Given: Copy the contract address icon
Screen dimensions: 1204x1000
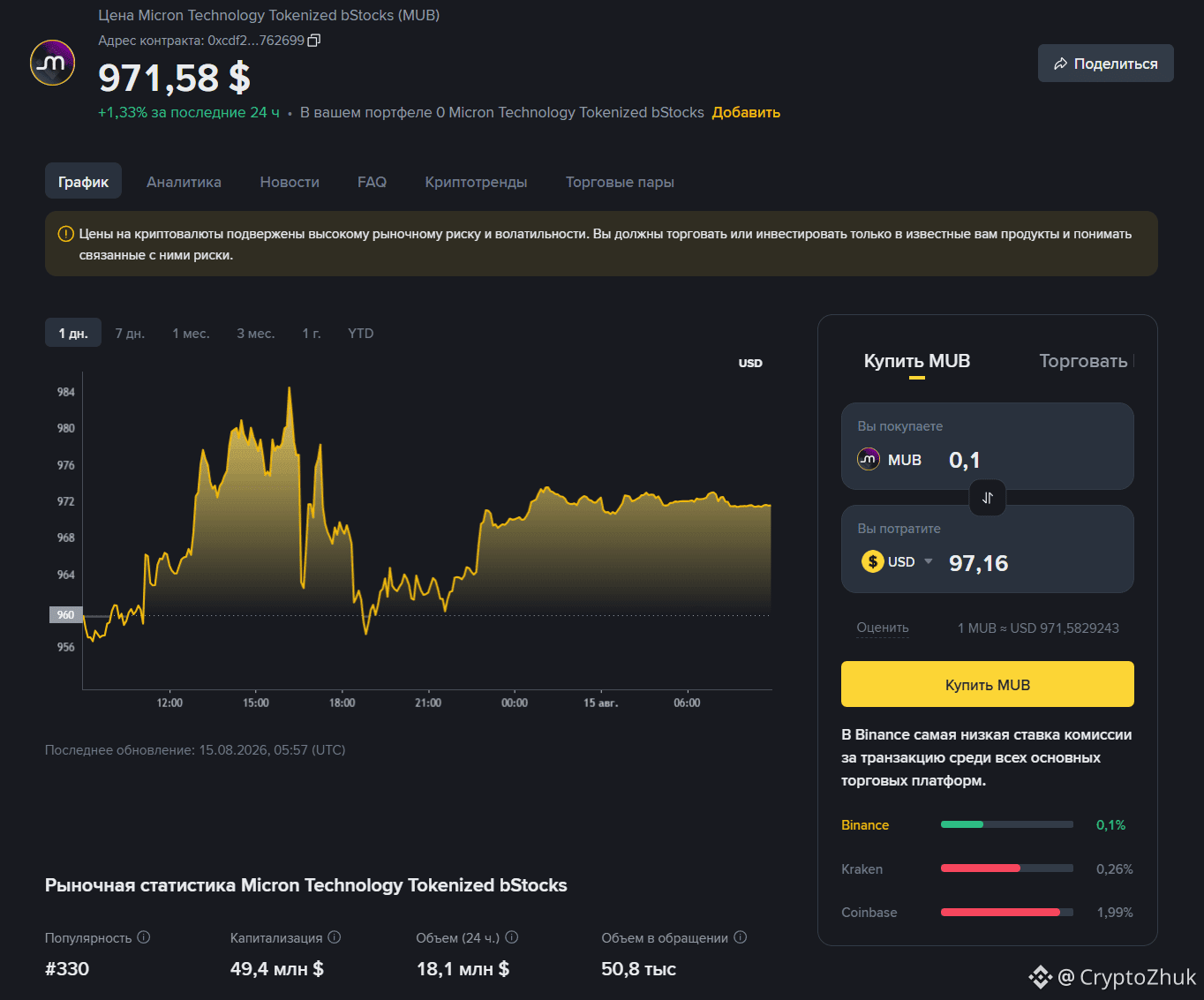Looking at the screenshot, I should coord(313,41).
